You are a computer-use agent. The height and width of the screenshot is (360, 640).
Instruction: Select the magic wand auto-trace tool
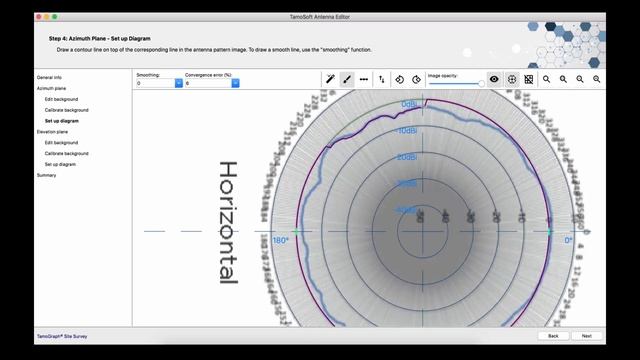click(x=330, y=79)
